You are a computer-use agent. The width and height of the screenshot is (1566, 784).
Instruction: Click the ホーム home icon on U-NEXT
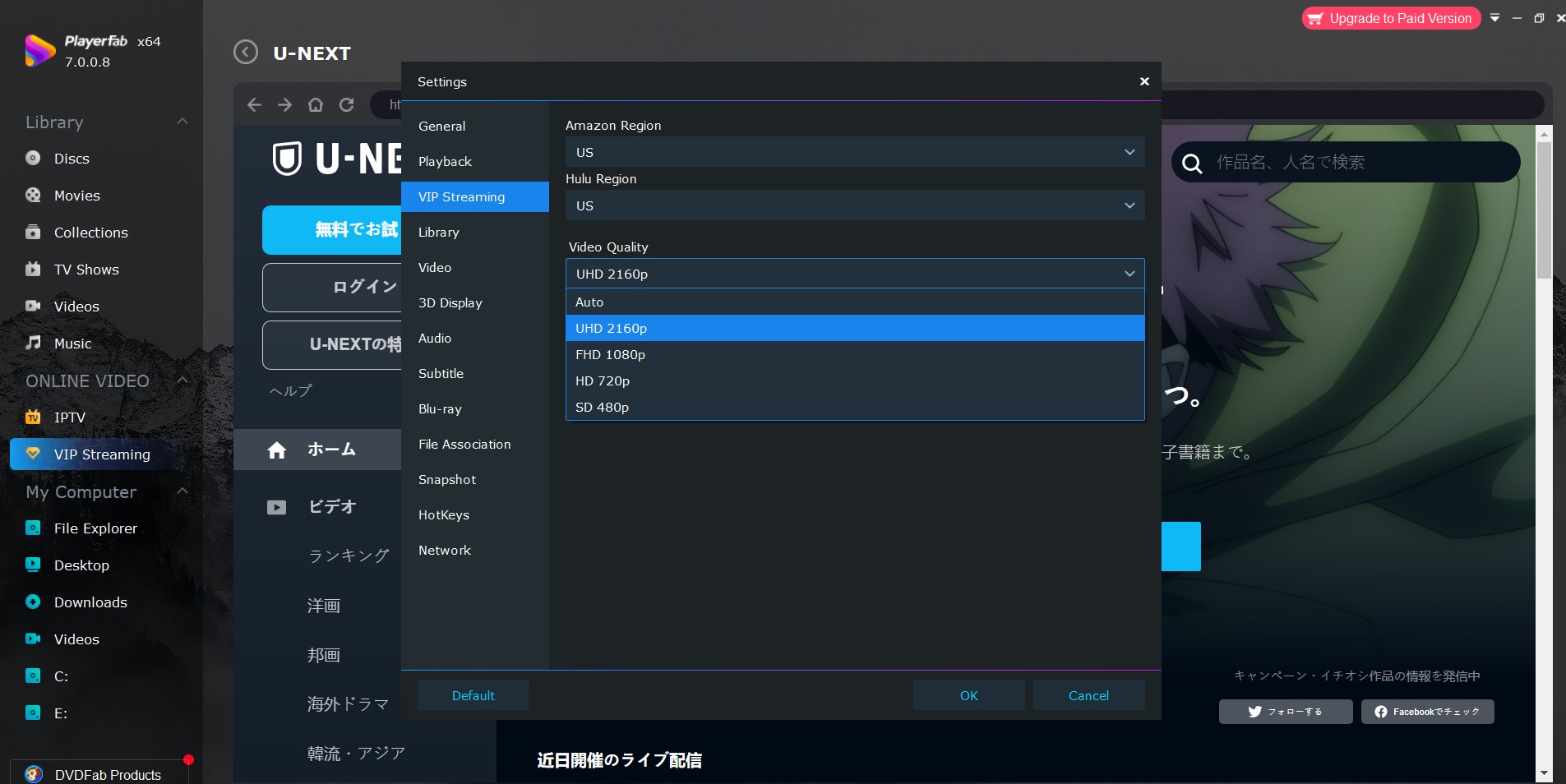[x=277, y=450]
